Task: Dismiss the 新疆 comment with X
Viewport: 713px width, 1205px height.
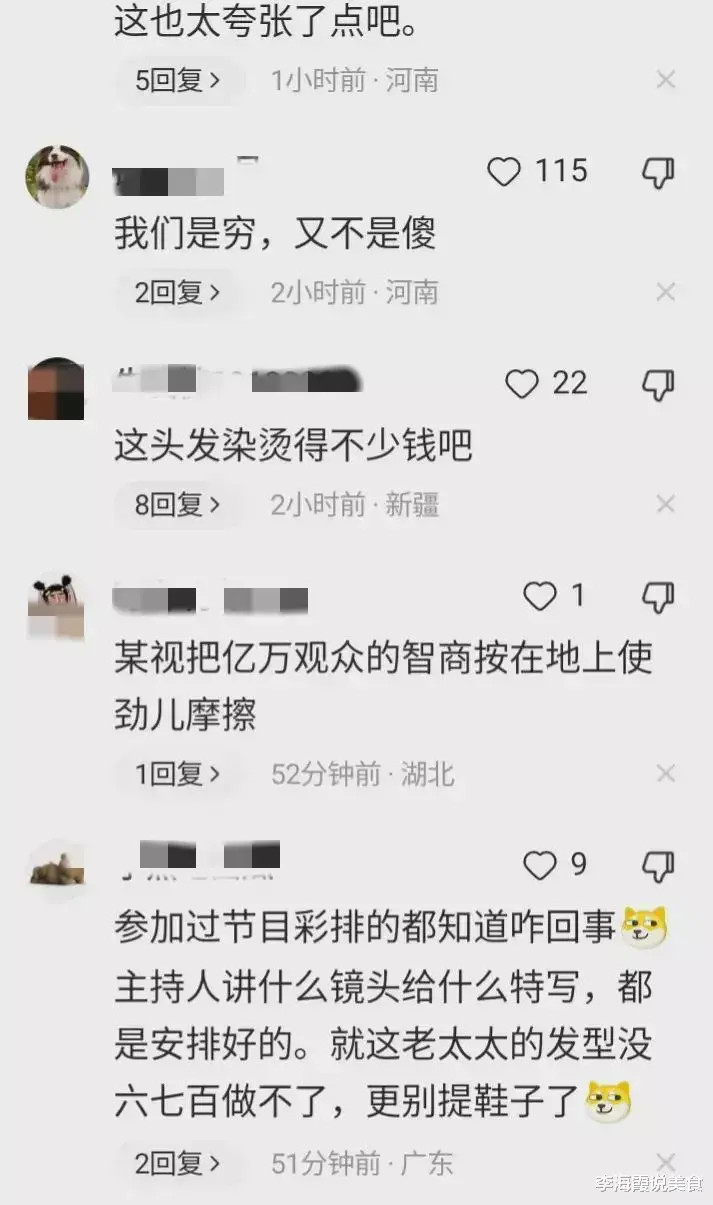Action: 666,504
